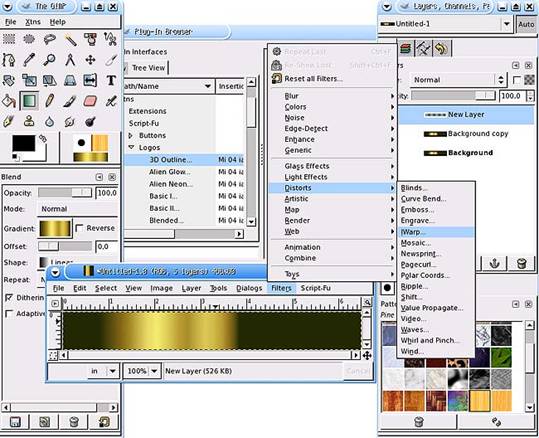Select the Airbrush tool
Image resolution: width=539 pixels, height=438 pixels.
tap(111, 101)
